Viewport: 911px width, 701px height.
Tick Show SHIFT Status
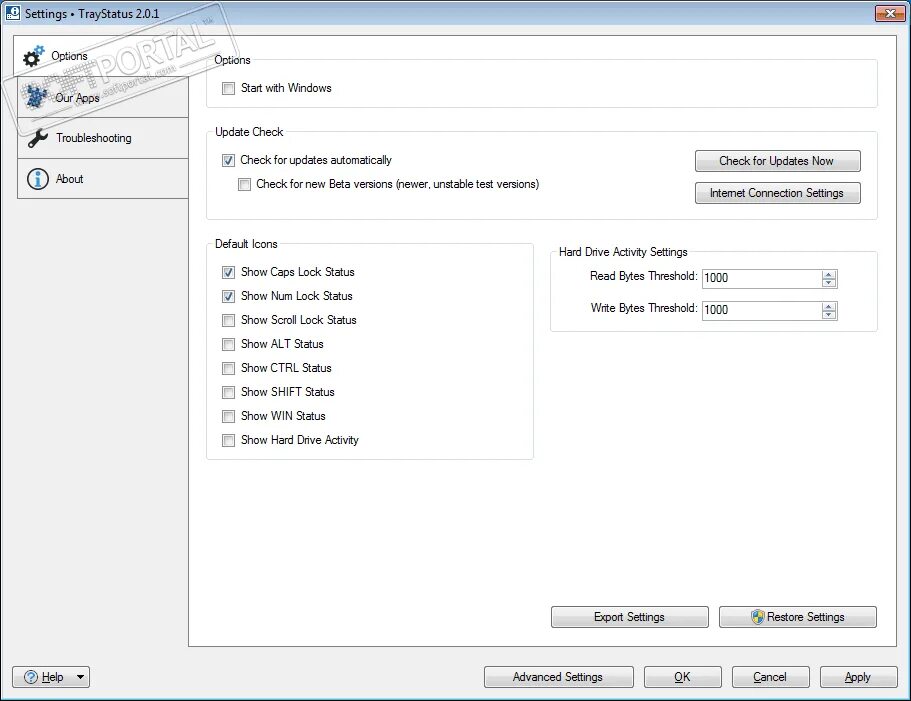tap(228, 393)
